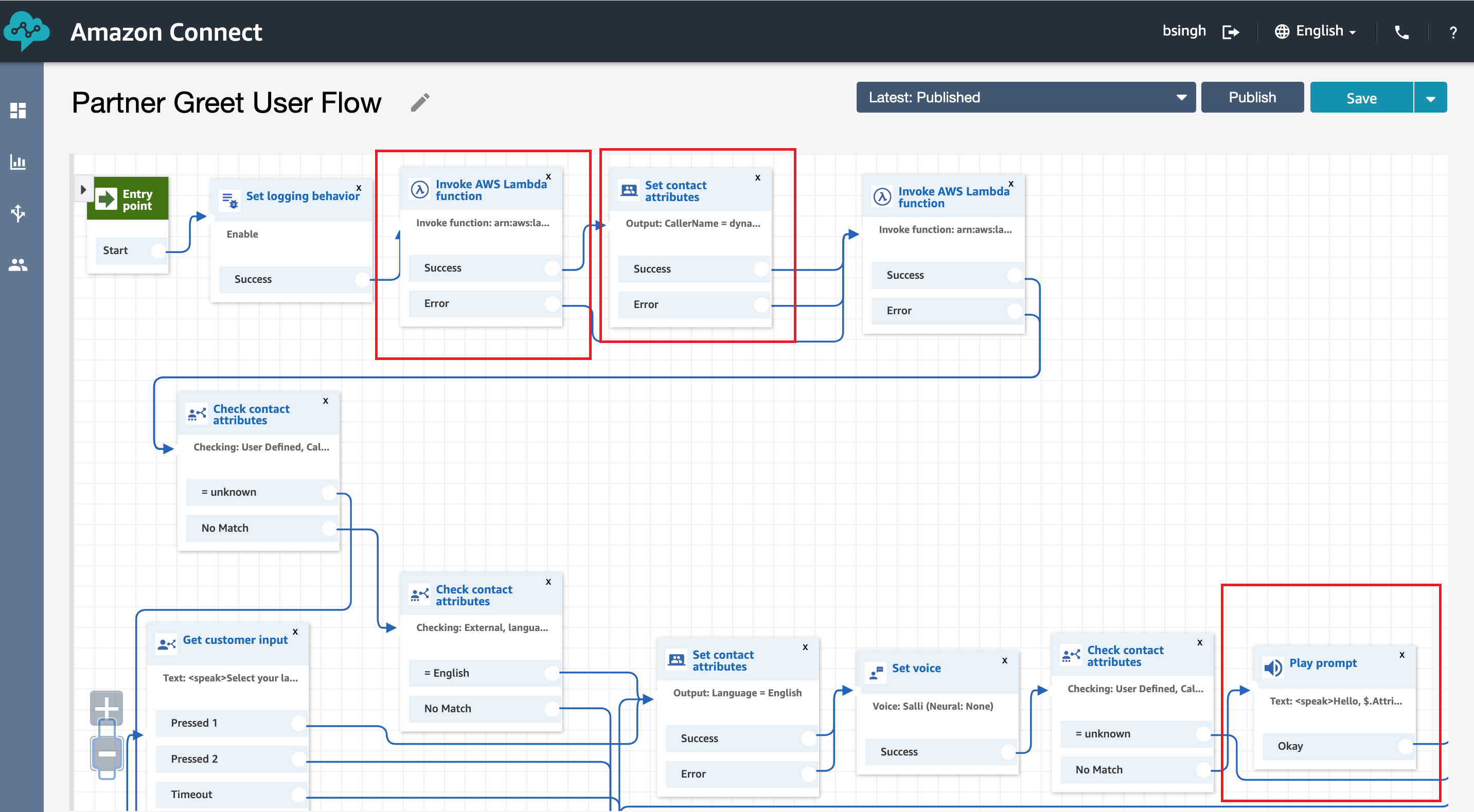Click the Okay connector on Play prompt
This screenshot has height=812, width=1474.
[x=1406, y=746]
